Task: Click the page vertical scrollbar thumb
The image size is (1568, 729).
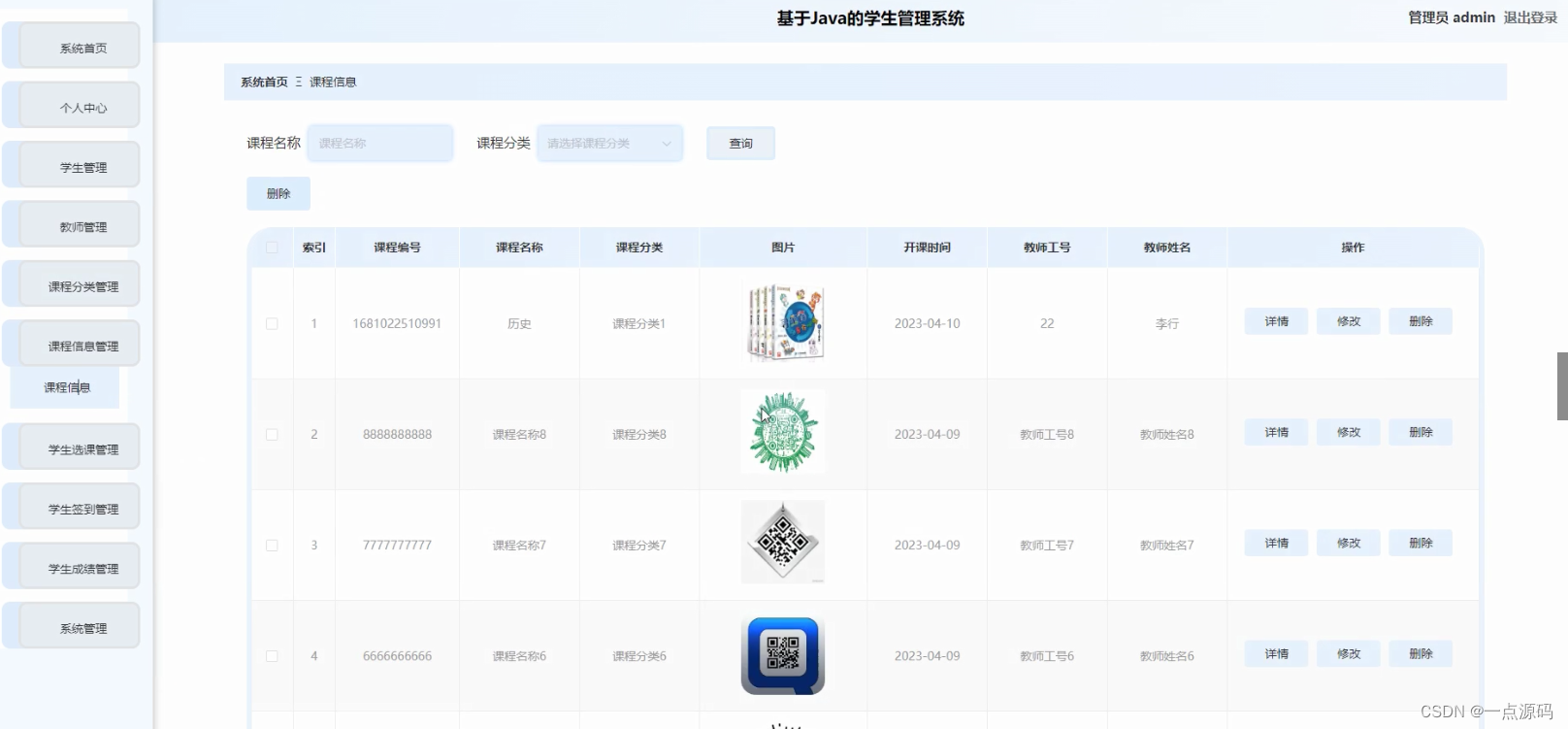Action: pos(1562,386)
